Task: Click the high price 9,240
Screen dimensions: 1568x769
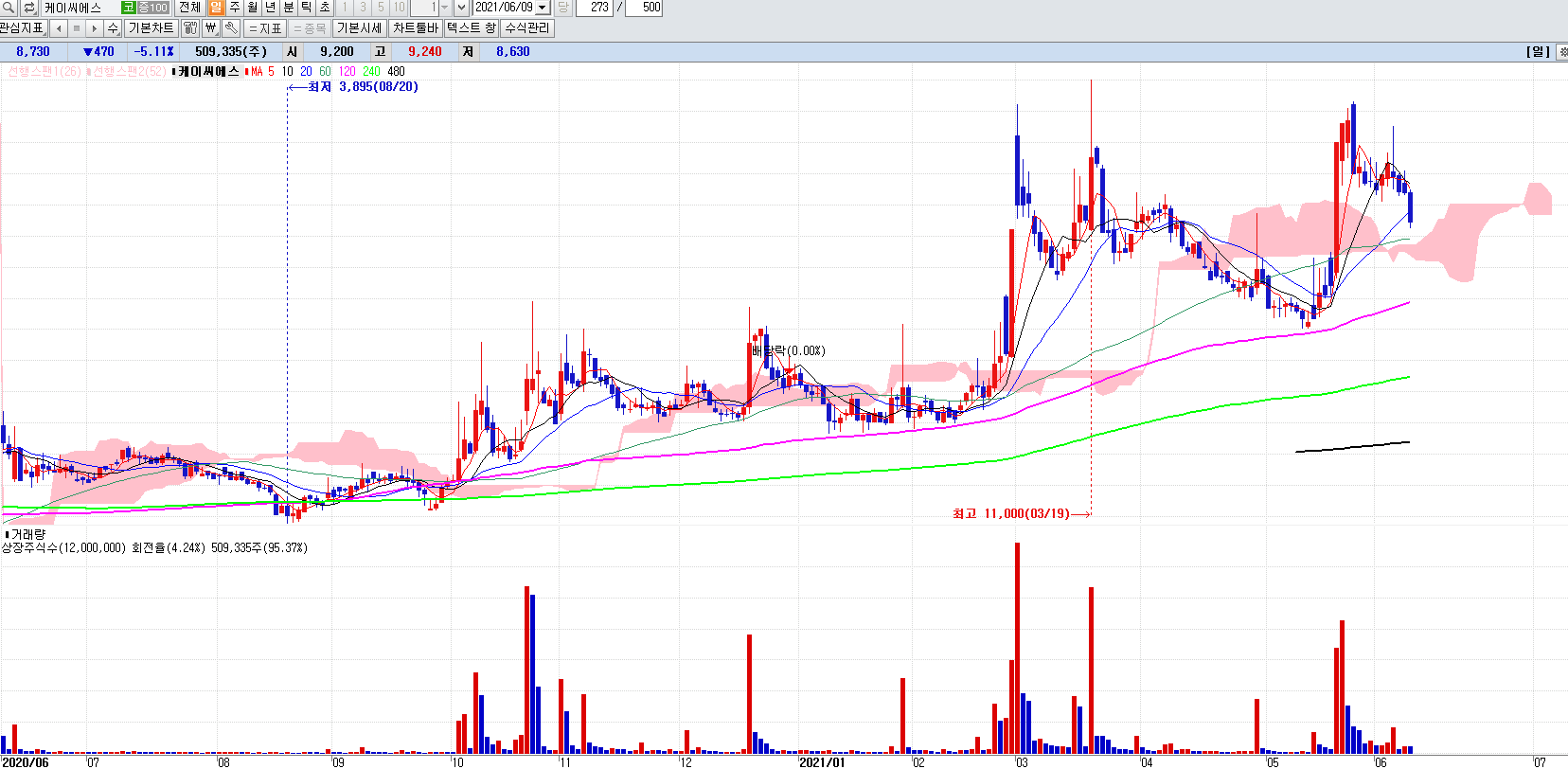Action: coord(425,52)
